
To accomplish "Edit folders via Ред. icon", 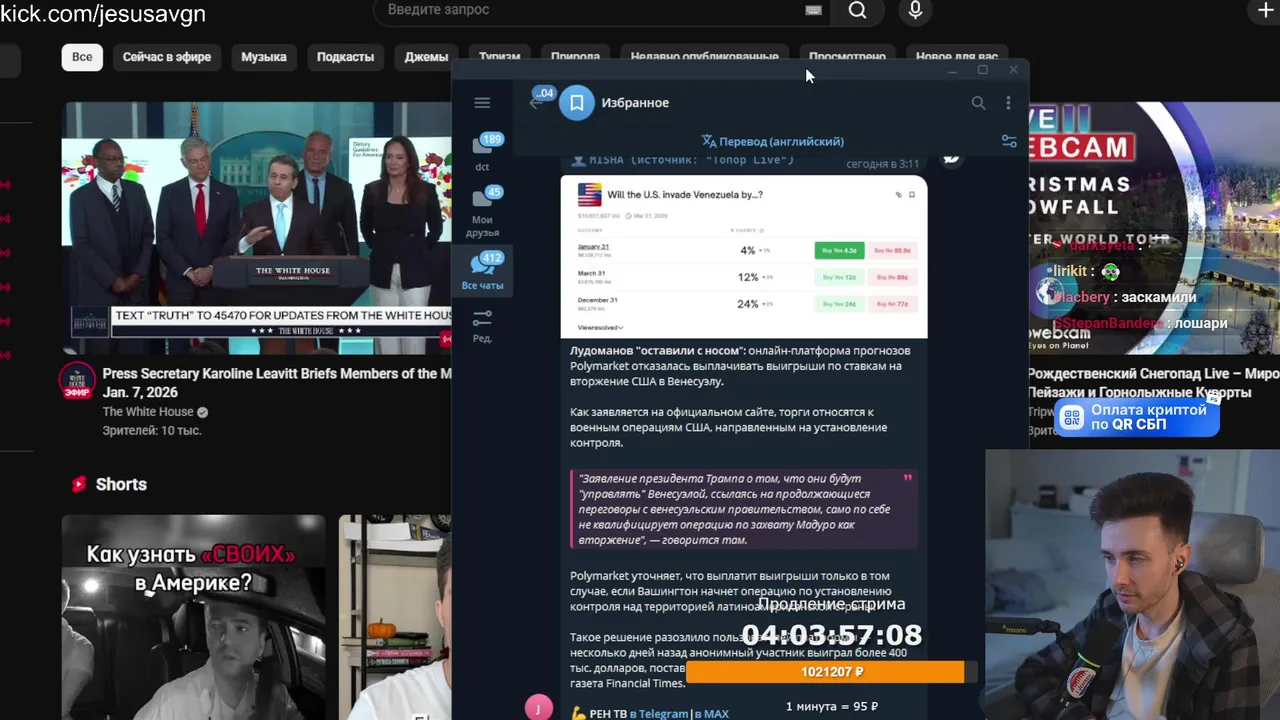I will [482, 326].
